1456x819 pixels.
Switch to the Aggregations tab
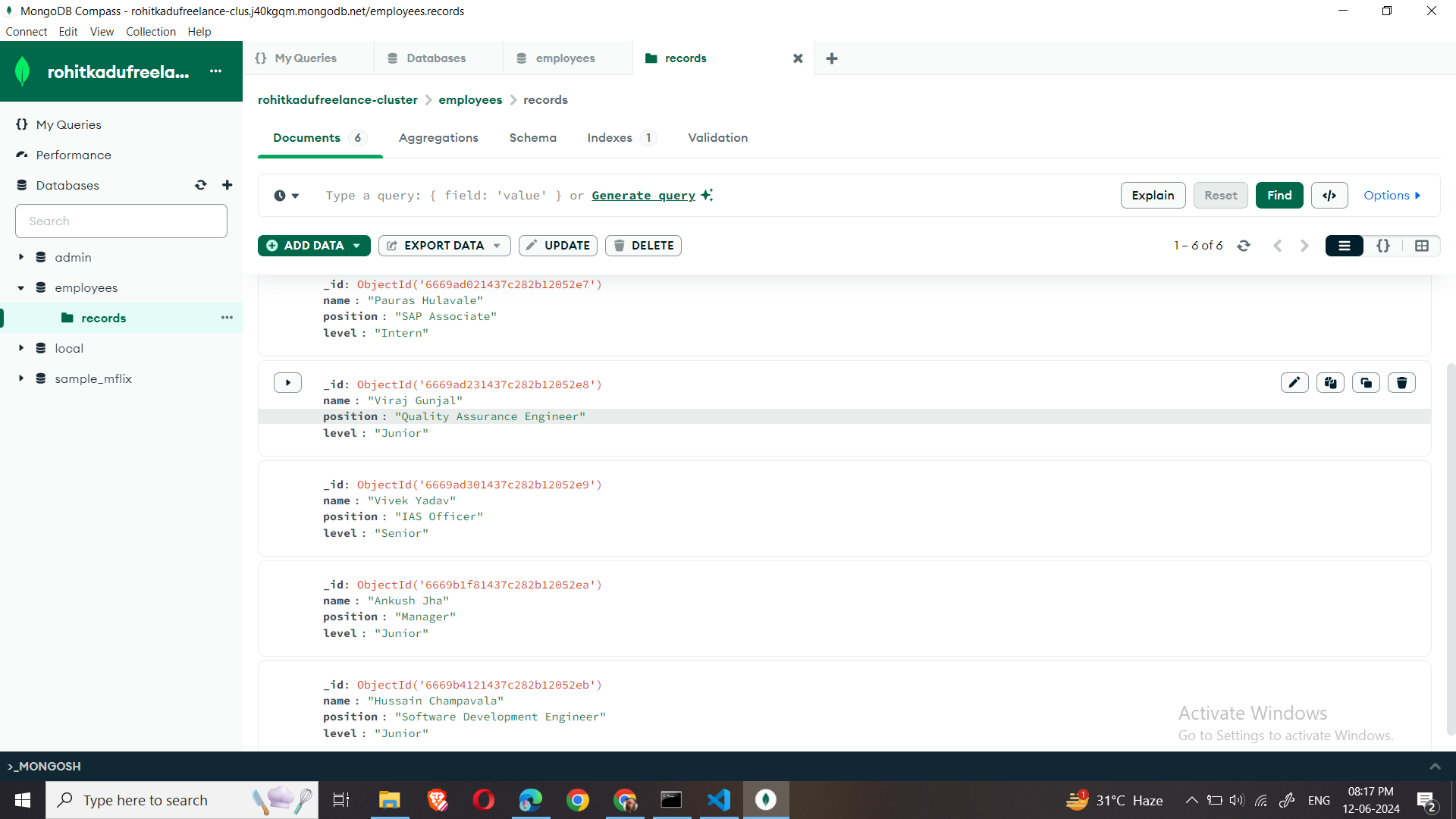[x=438, y=137]
